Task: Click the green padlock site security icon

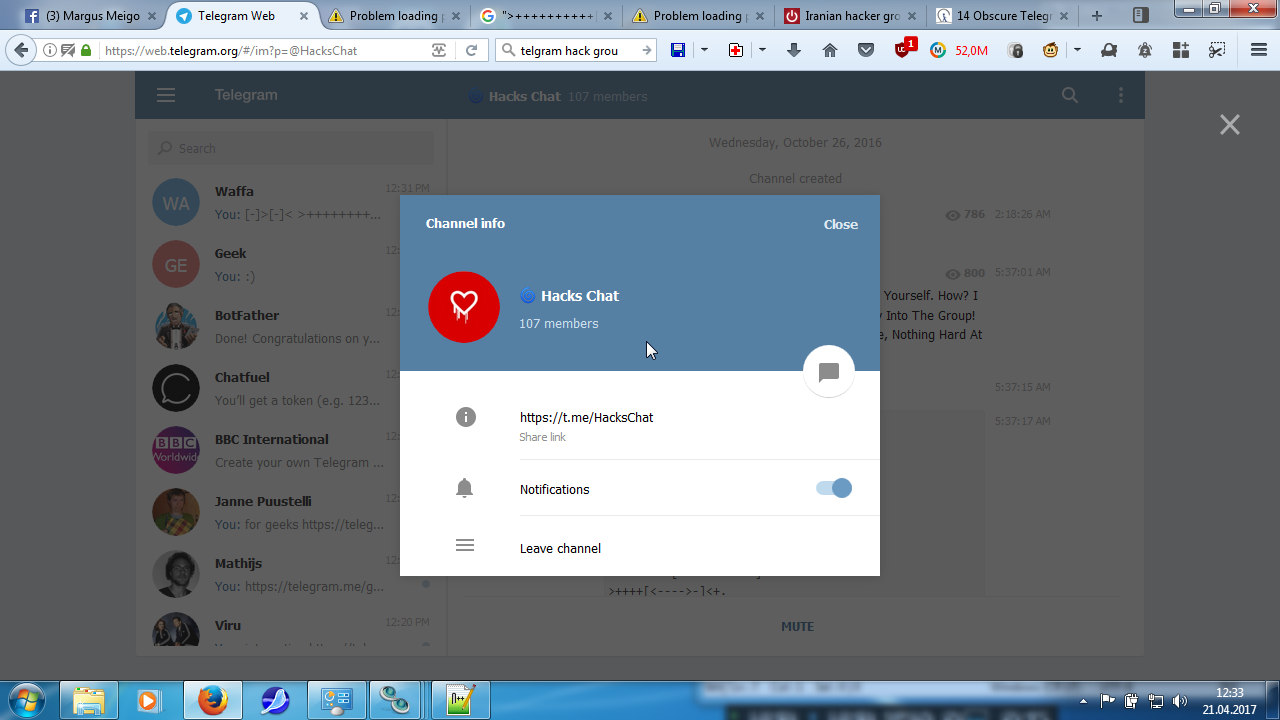Action: click(x=86, y=50)
